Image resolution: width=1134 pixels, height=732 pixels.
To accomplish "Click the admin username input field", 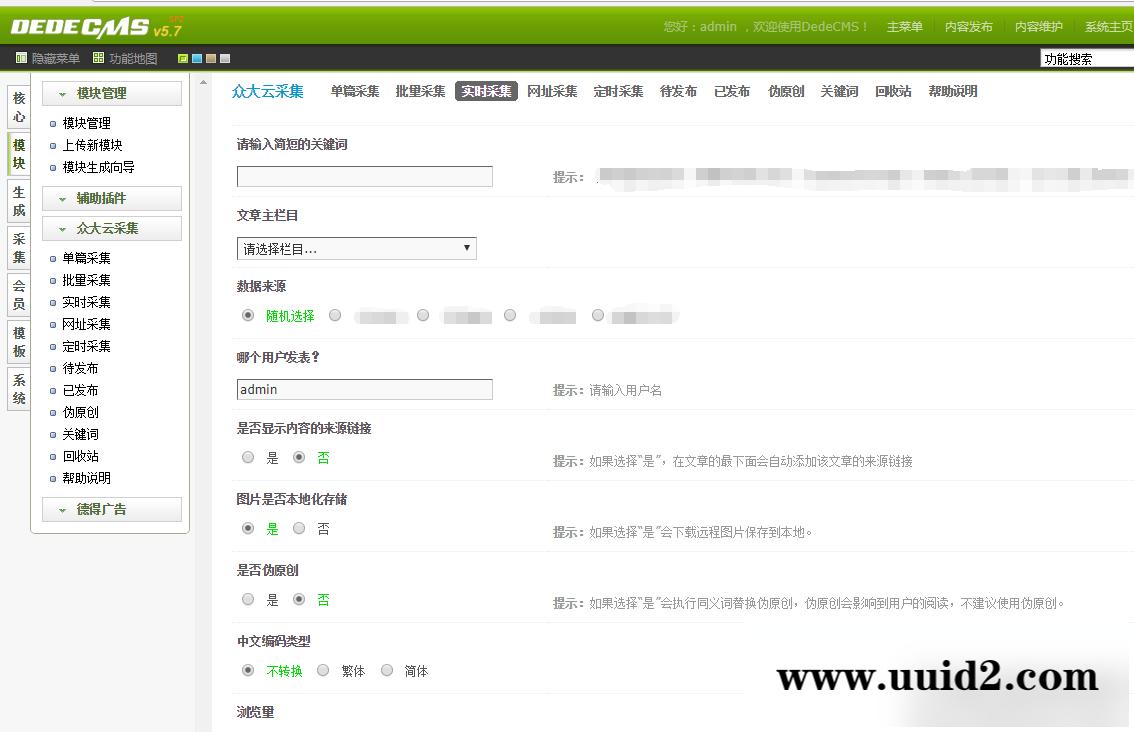I will 364,389.
